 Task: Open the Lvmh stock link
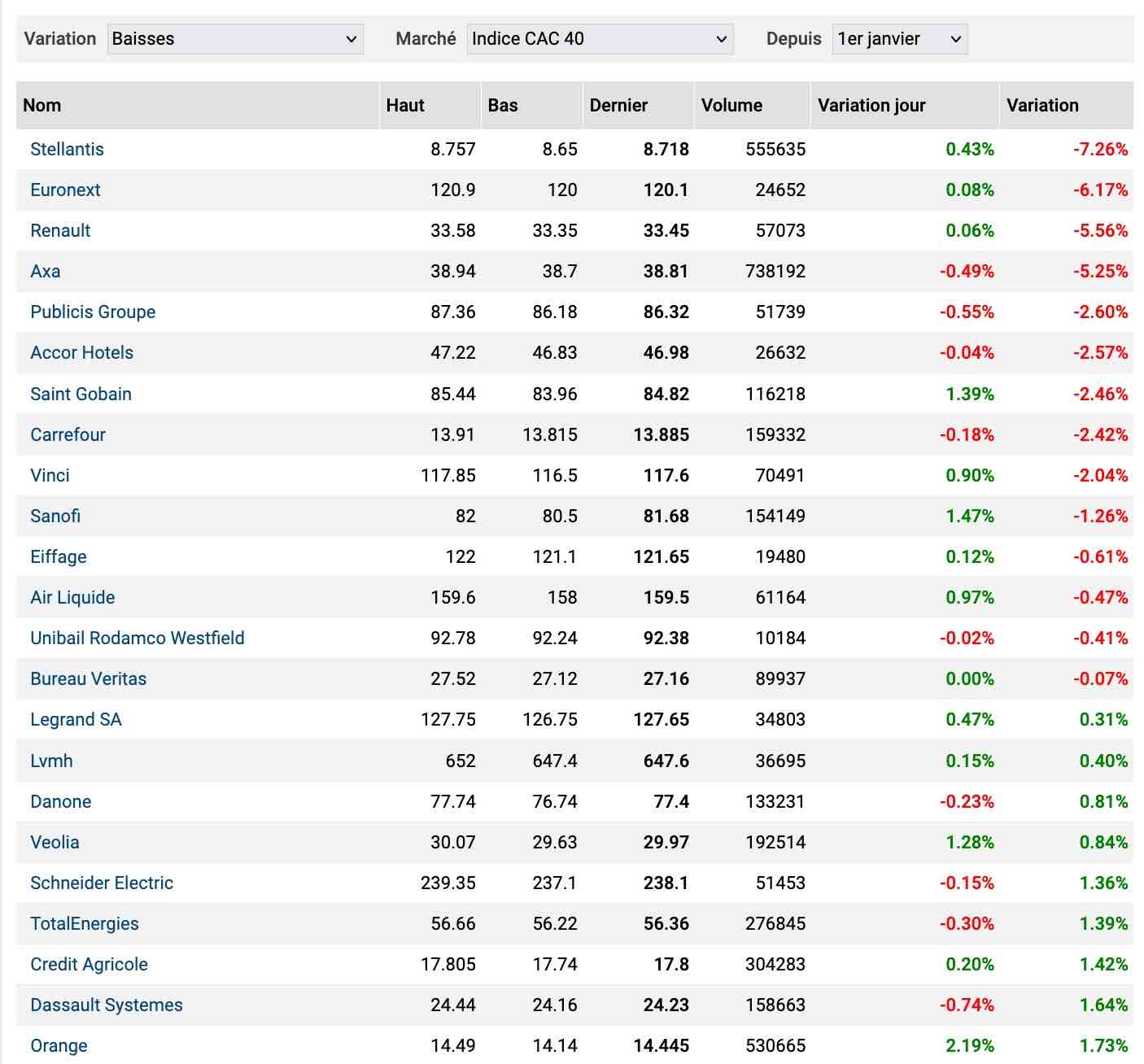(51, 761)
